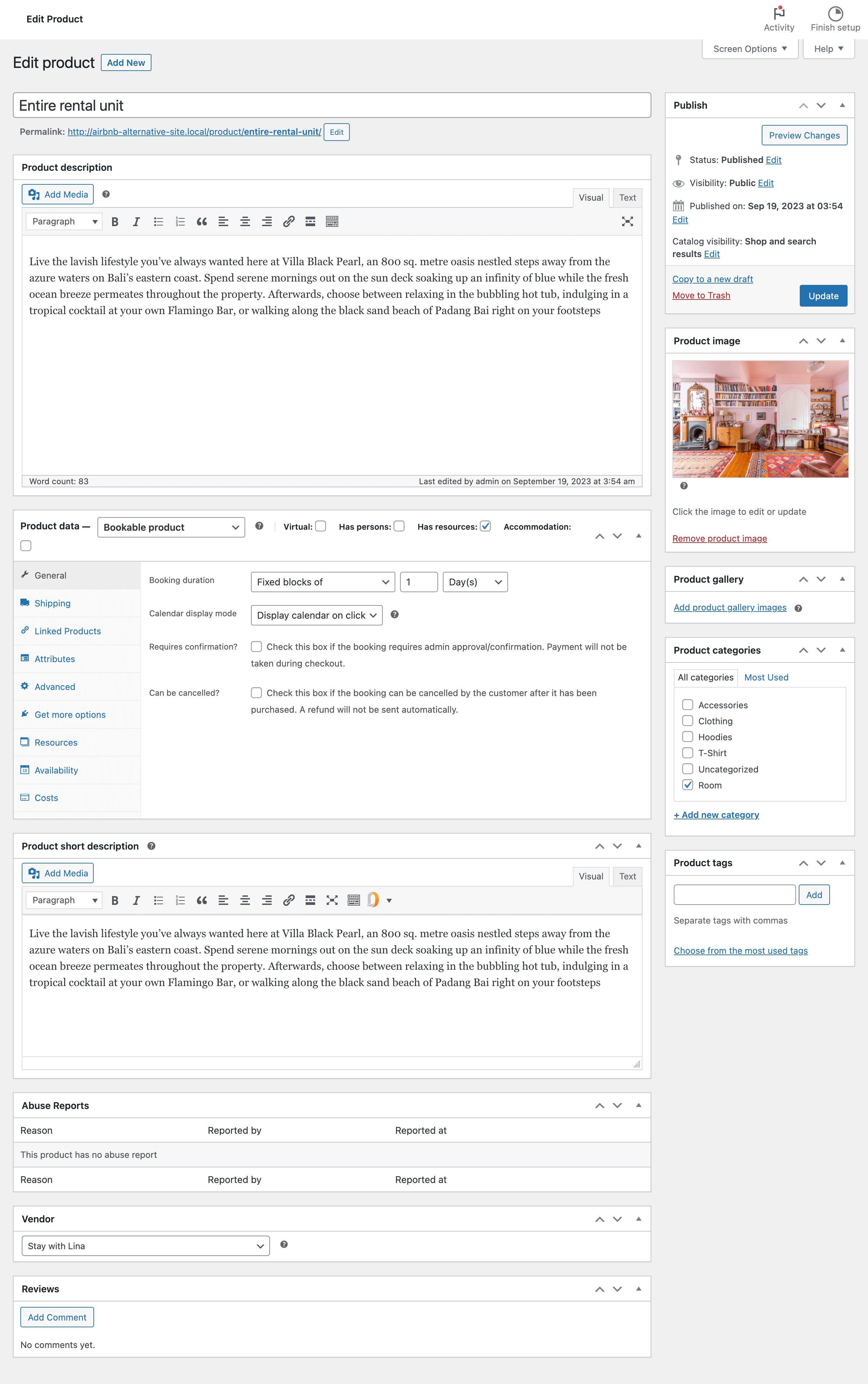Select the Availability tab in Product data

[x=56, y=769]
